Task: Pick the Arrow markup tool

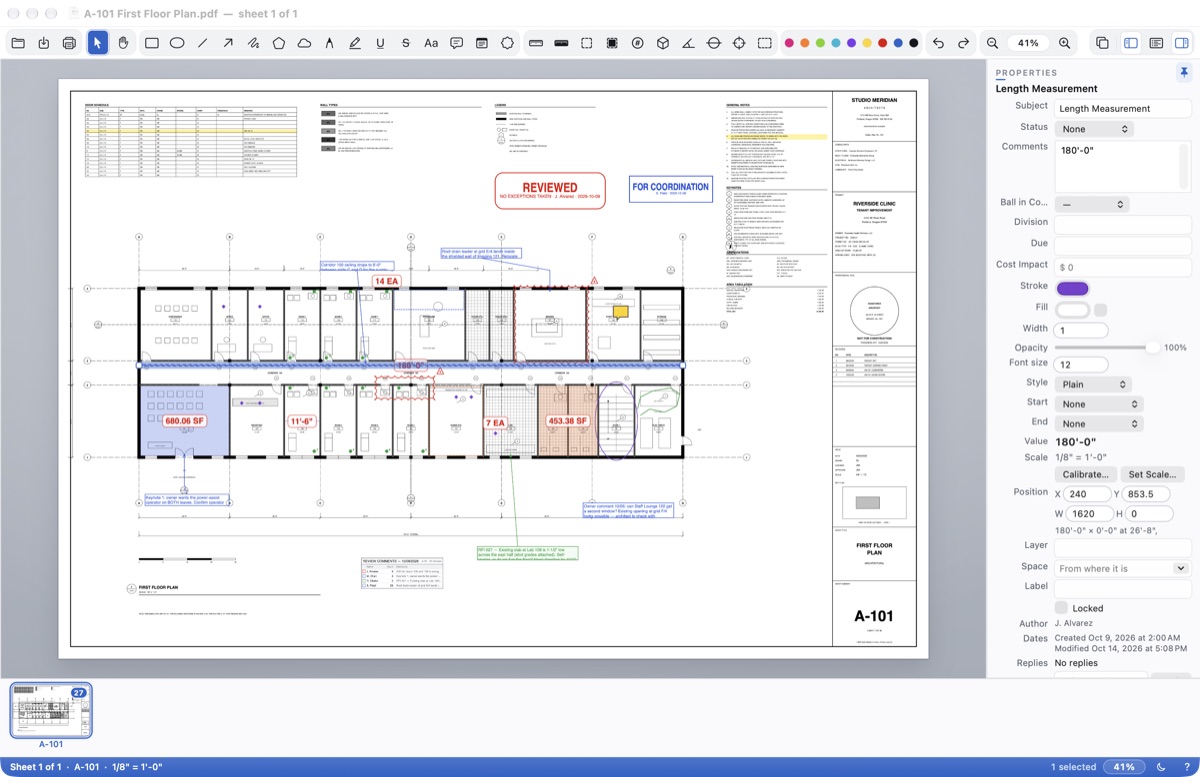Action: 228,43
